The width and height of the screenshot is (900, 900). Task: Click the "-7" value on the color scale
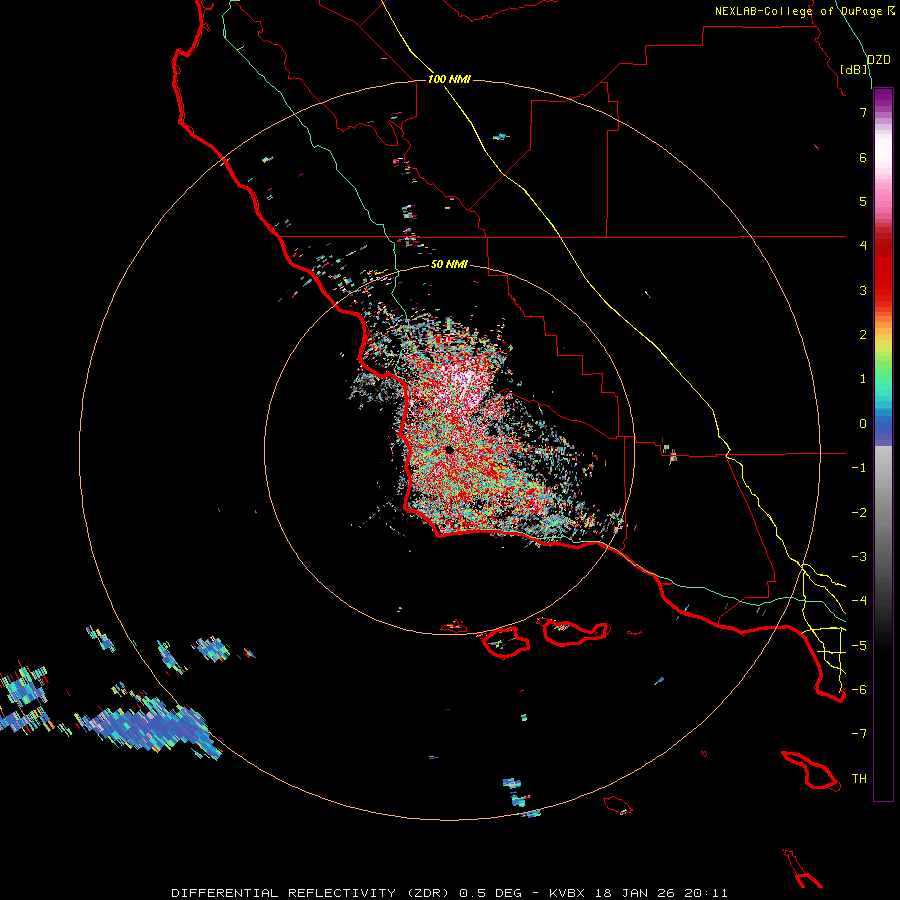(859, 734)
